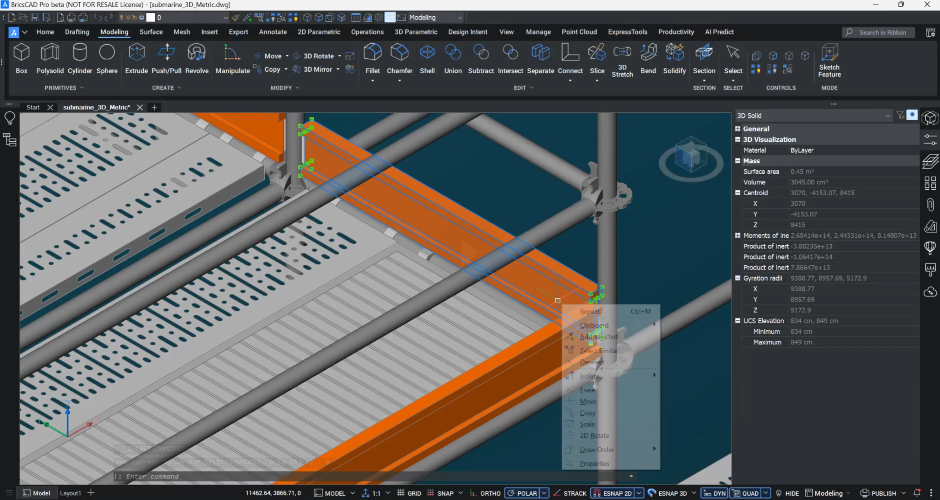The height and width of the screenshot is (500, 940).
Task: Click the PUBLISH button in status bar
Action: [883, 493]
